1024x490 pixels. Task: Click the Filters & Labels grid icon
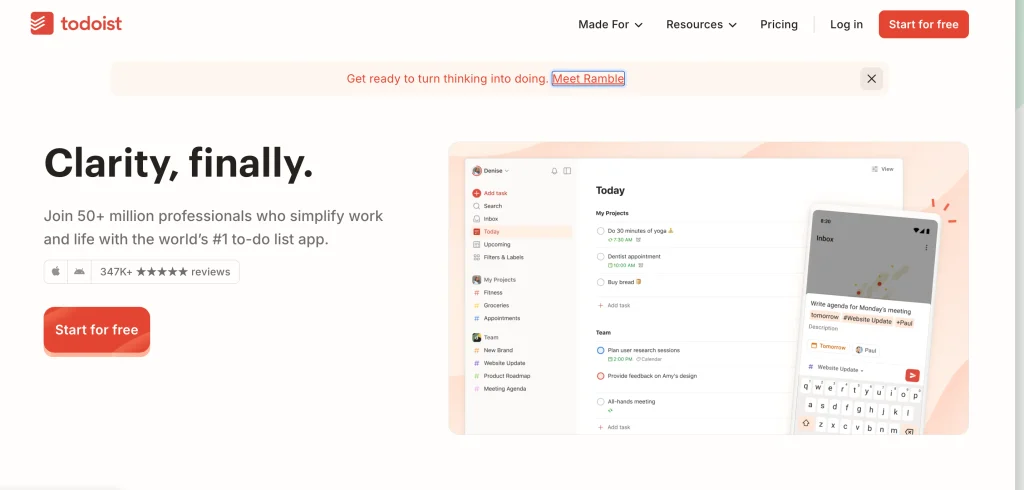pyautogui.click(x=477, y=257)
